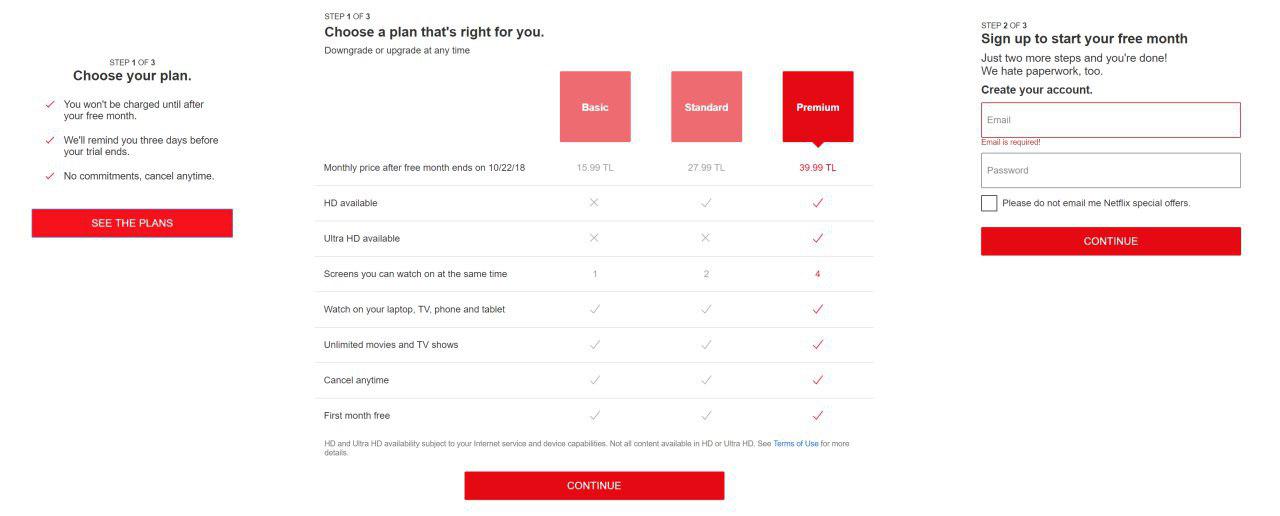Screen dimensions: 1280x516
Task: Click the Standard Ultra HD X mark
Action: coord(706,238)
